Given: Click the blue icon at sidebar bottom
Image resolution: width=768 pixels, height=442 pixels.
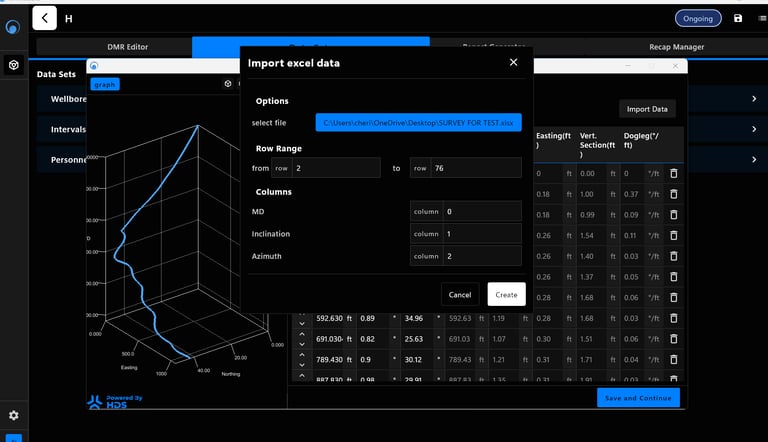Looking at the screenshot, I should tap(14, 438).
